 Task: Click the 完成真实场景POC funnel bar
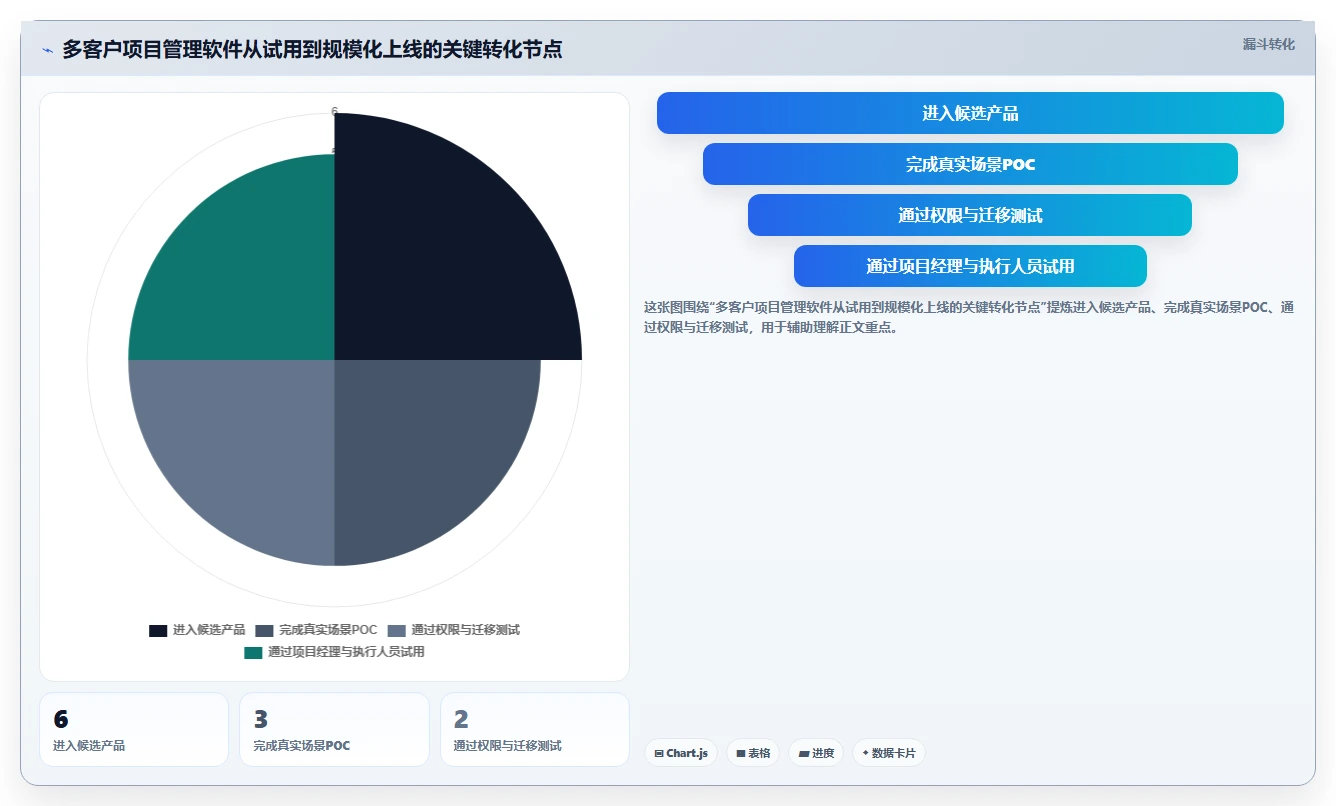(x=970, y=164)
